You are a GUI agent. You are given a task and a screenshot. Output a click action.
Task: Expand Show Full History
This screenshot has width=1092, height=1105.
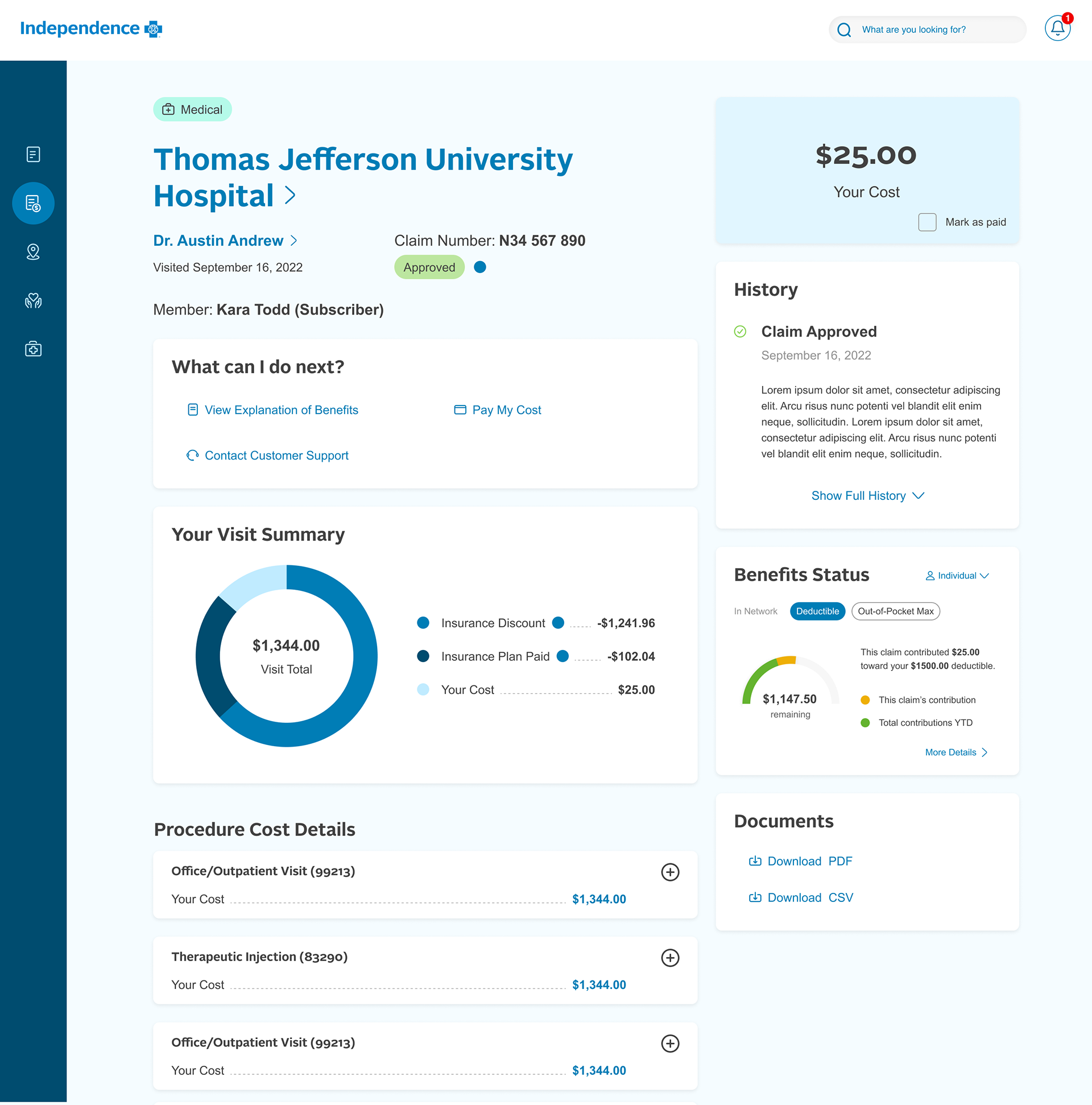(867, 495)
